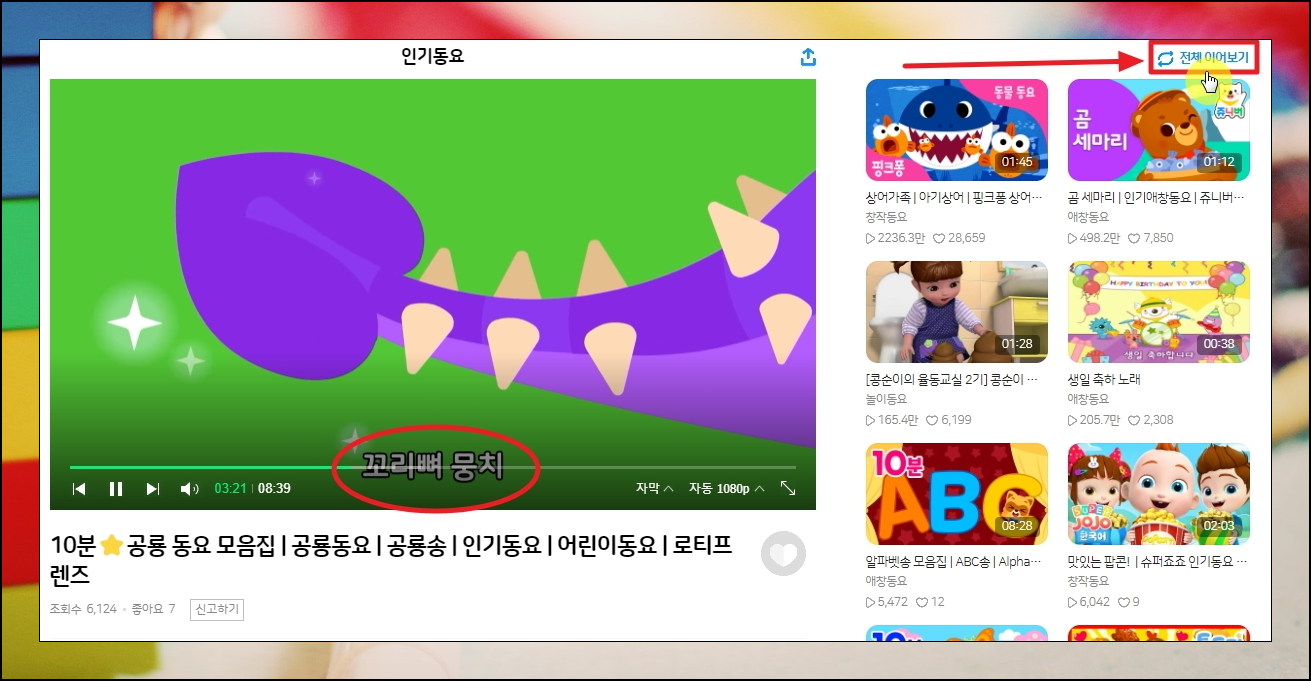Enter fullscreen with the expand icon

[x=788, y=488]
